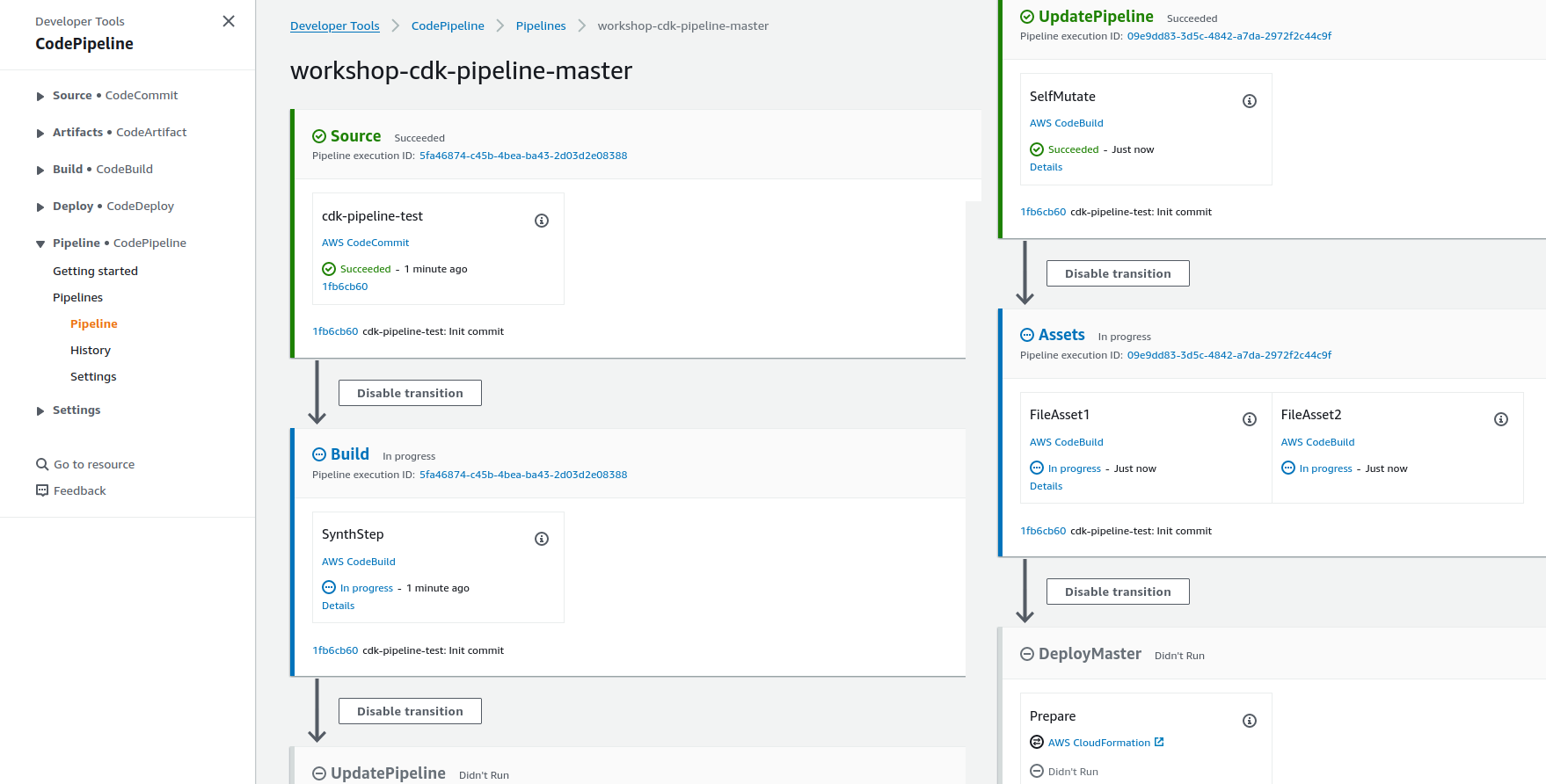Click AWS CloudFormation external link icon
Image resolution: width=1546 pixels, height=784 pixels.
pyautogui.click(x=1159, y=742)
